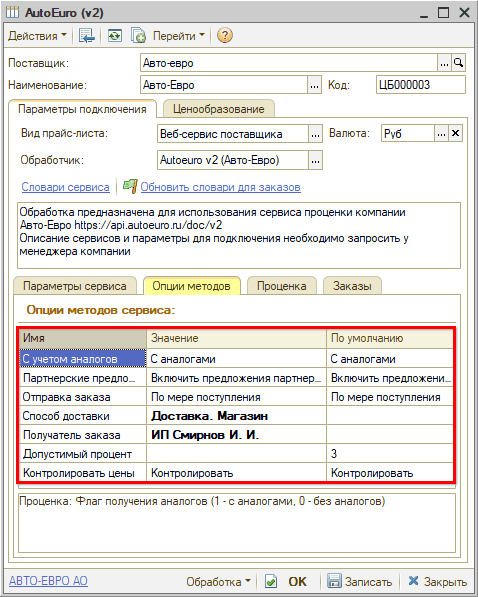Open help with the question mark icon
This screenshot has height=597, width=478.
coord(225,36)
